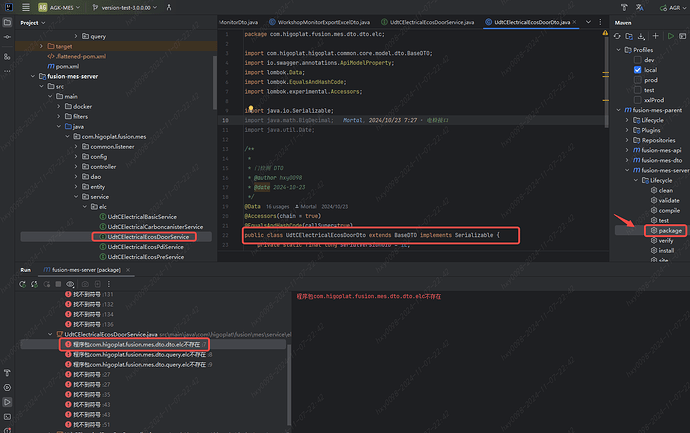
Task: Click the Translate icon in top bar
Action: (639, 7)
